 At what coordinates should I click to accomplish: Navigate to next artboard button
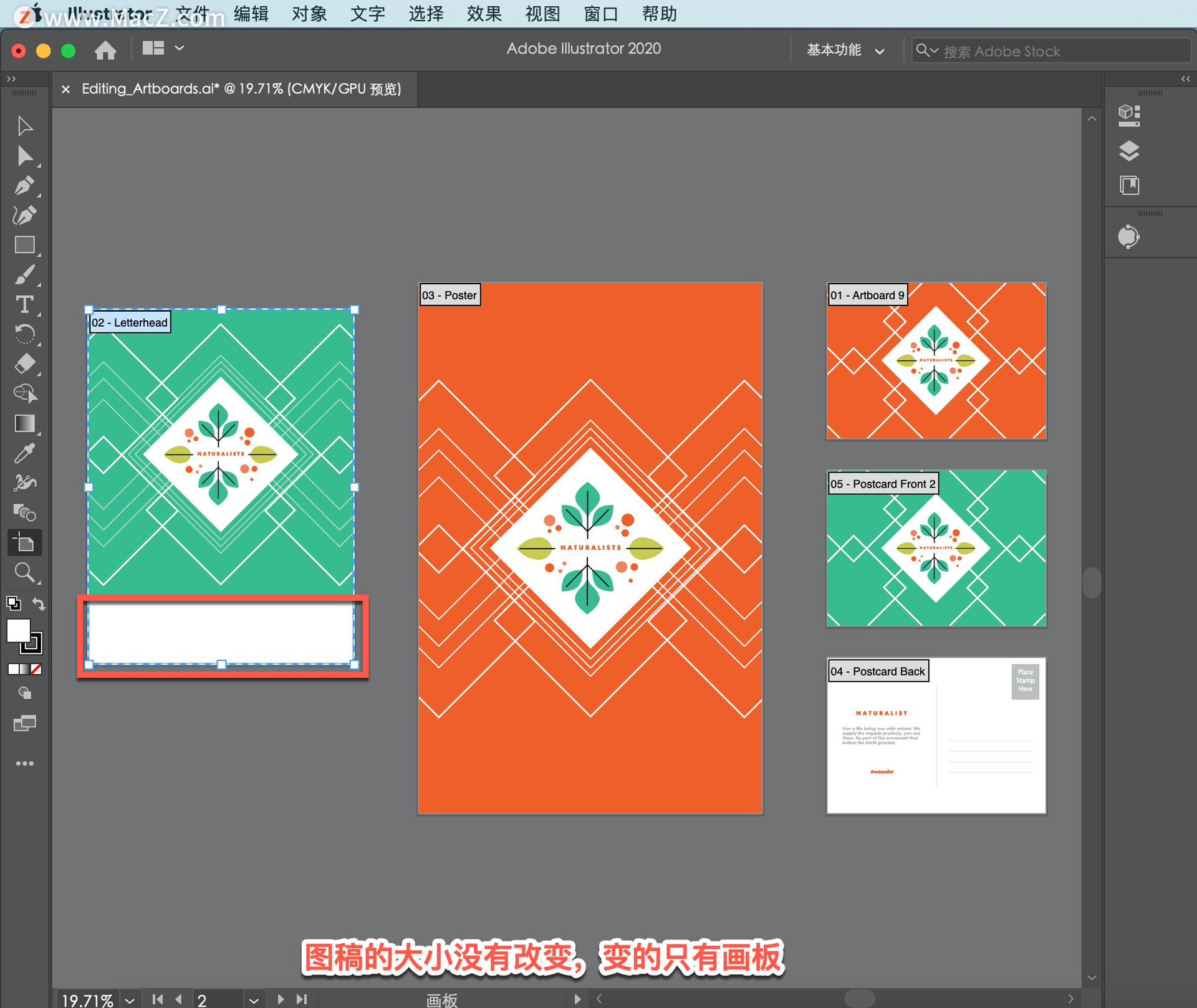[x=279, y=997]
